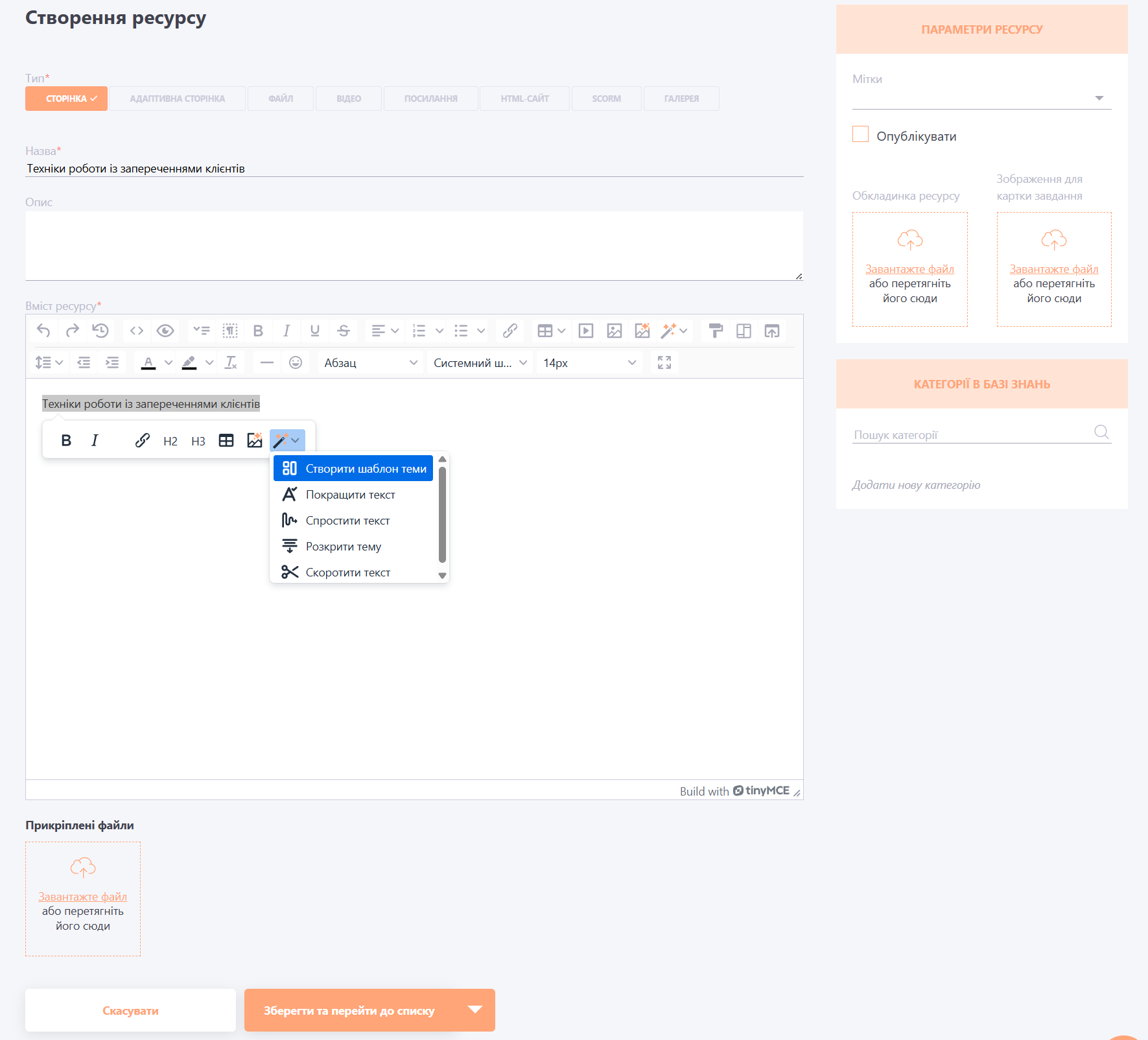
Task: Click the Скасувати button
Action: tap(130, 1010)
